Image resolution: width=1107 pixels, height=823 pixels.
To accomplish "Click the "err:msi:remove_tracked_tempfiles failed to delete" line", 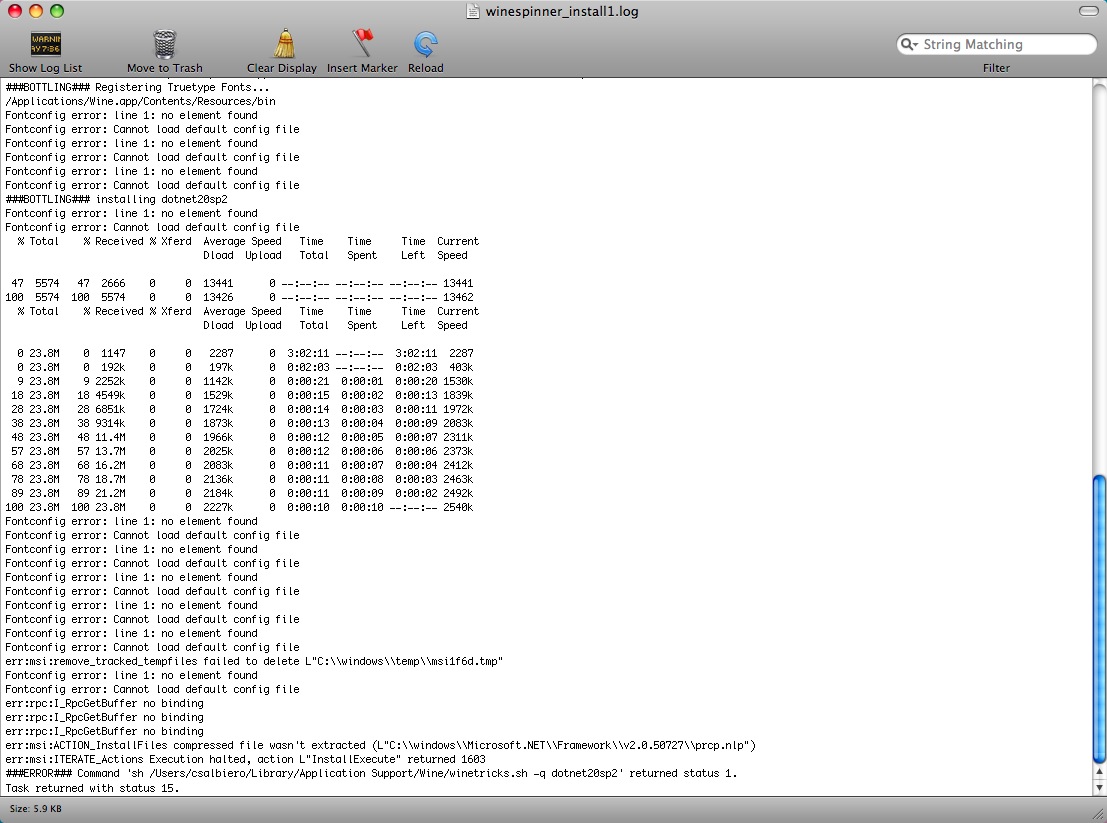I will click(x=254, y=661).
